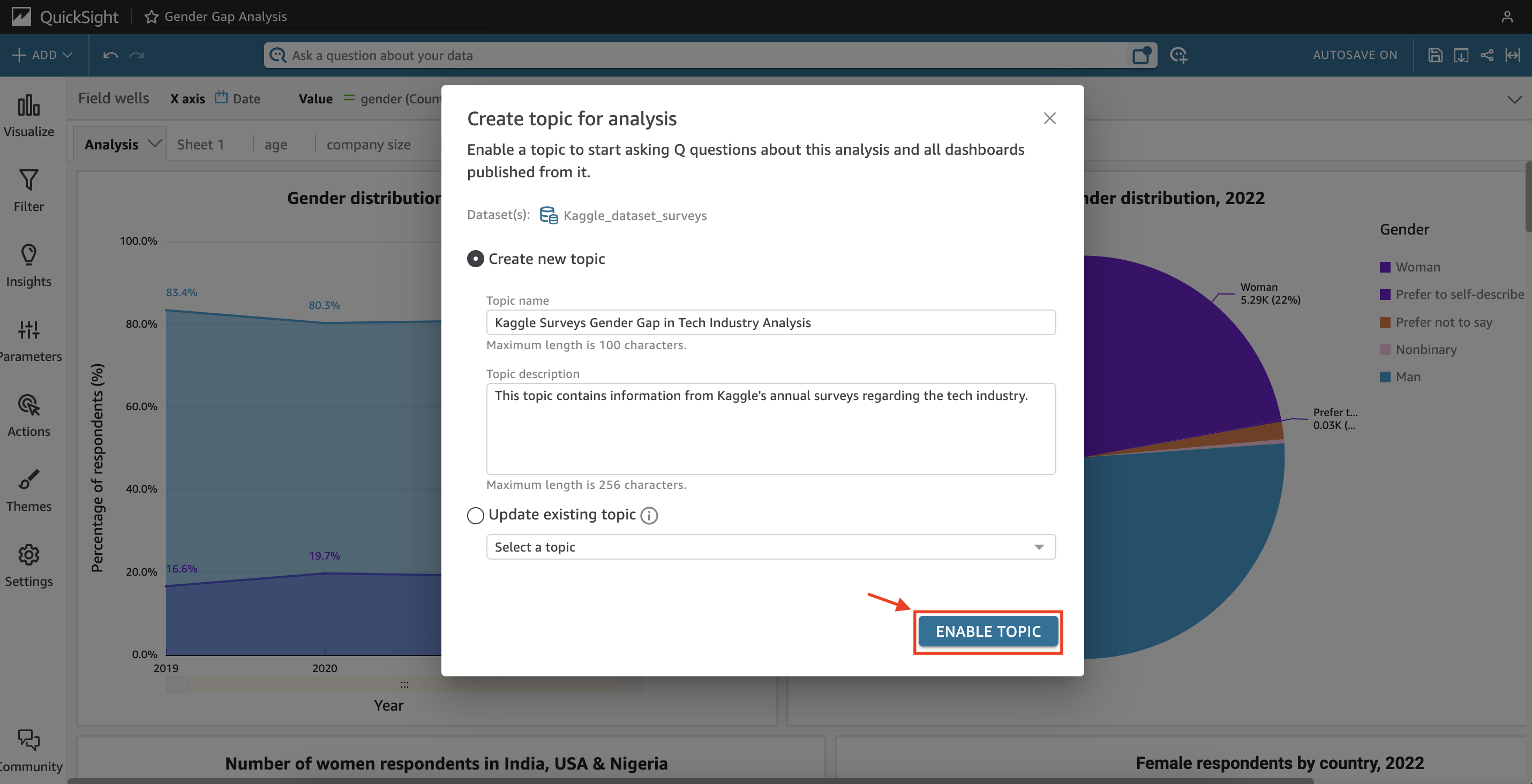
Task: Click the Prefer to self-describe legend swatch
Action: tap(1385, 295)
